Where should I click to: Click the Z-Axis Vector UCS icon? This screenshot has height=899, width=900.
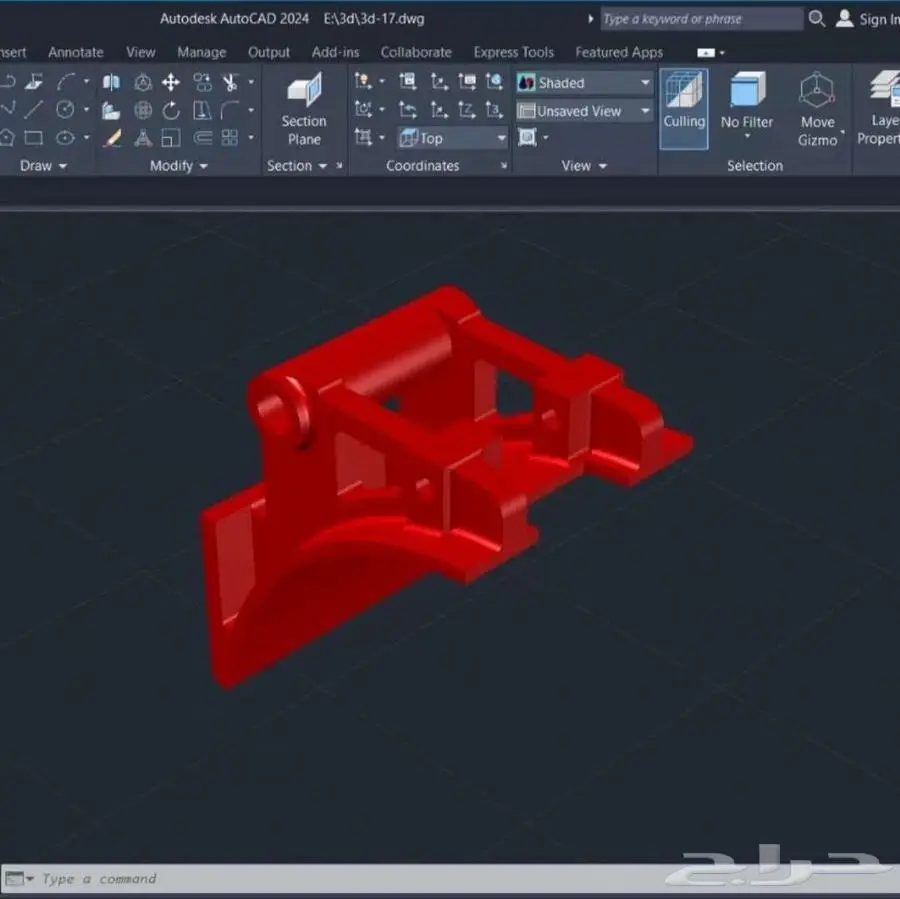coord(467,110)
